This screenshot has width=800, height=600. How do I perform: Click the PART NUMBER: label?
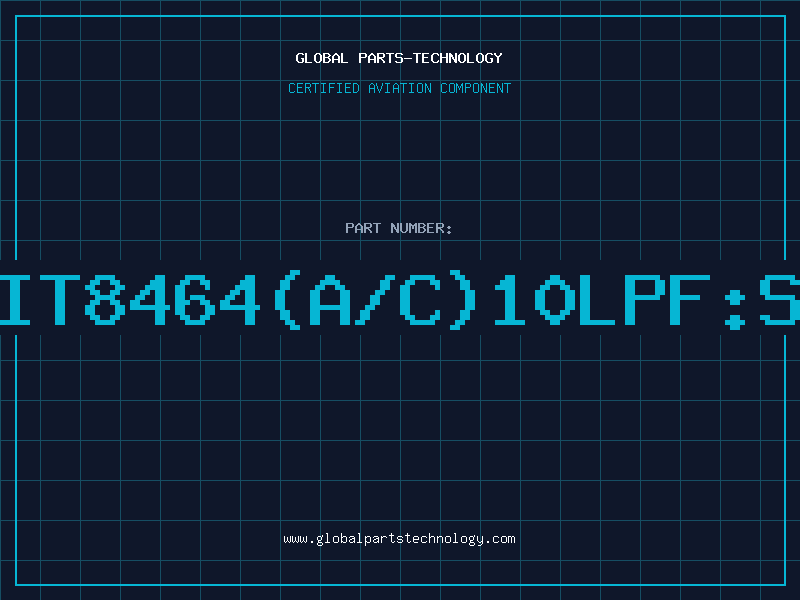tap(399, 228)
